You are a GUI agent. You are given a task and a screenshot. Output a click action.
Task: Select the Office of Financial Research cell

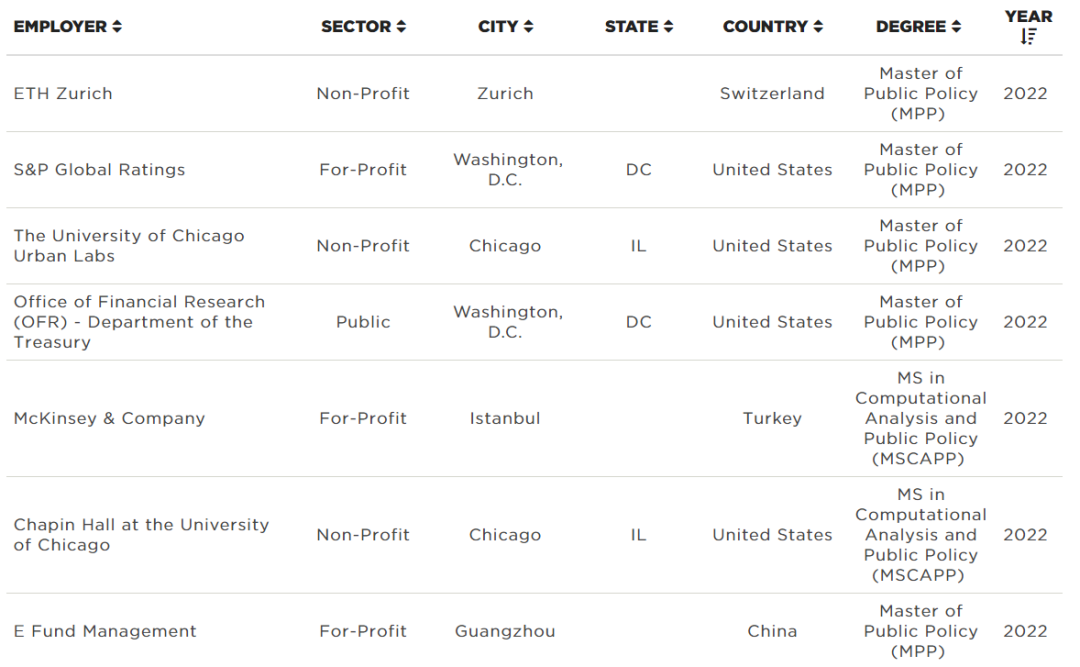point(139,322)
